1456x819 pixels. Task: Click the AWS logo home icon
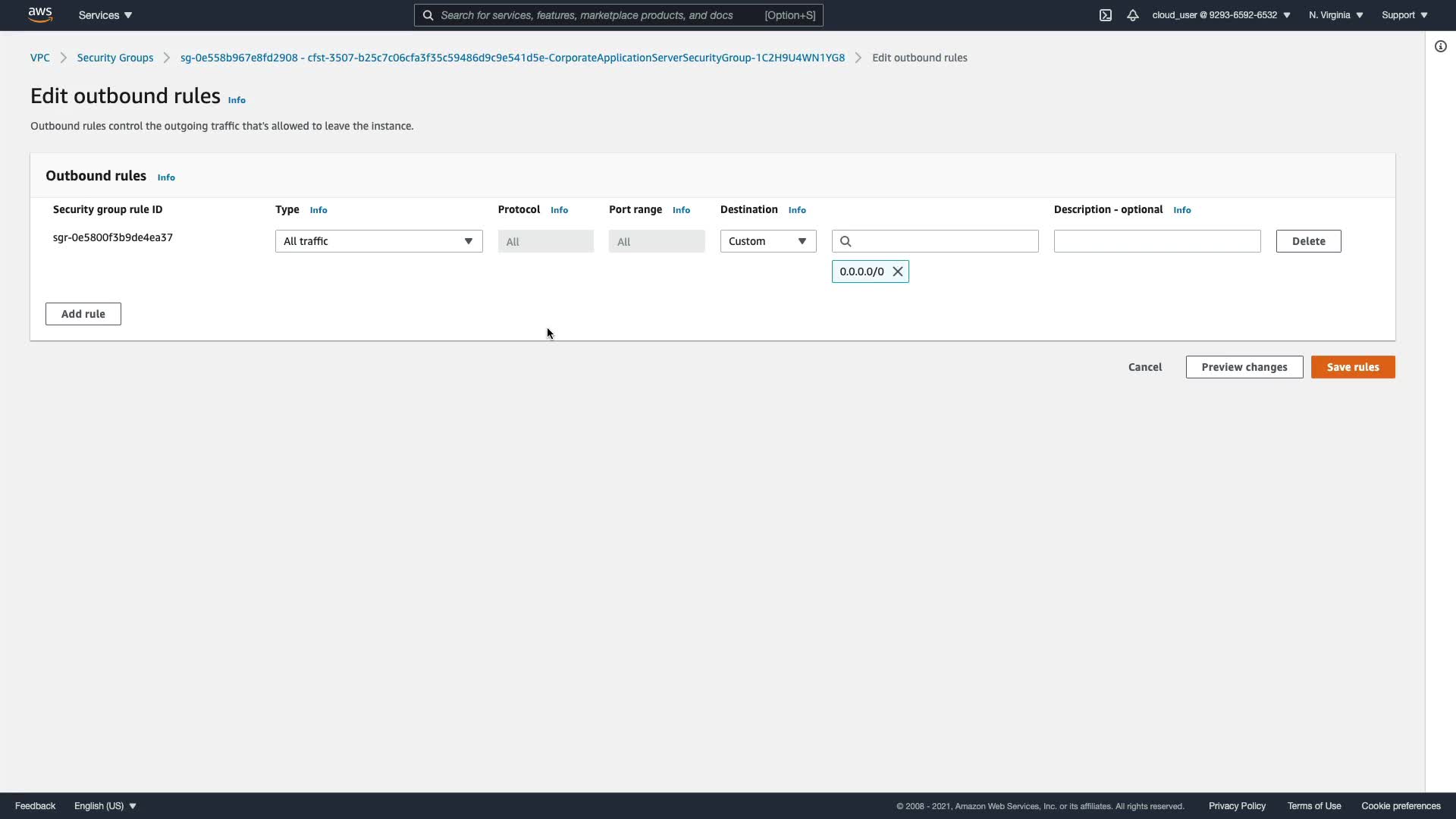click(40, 14)
